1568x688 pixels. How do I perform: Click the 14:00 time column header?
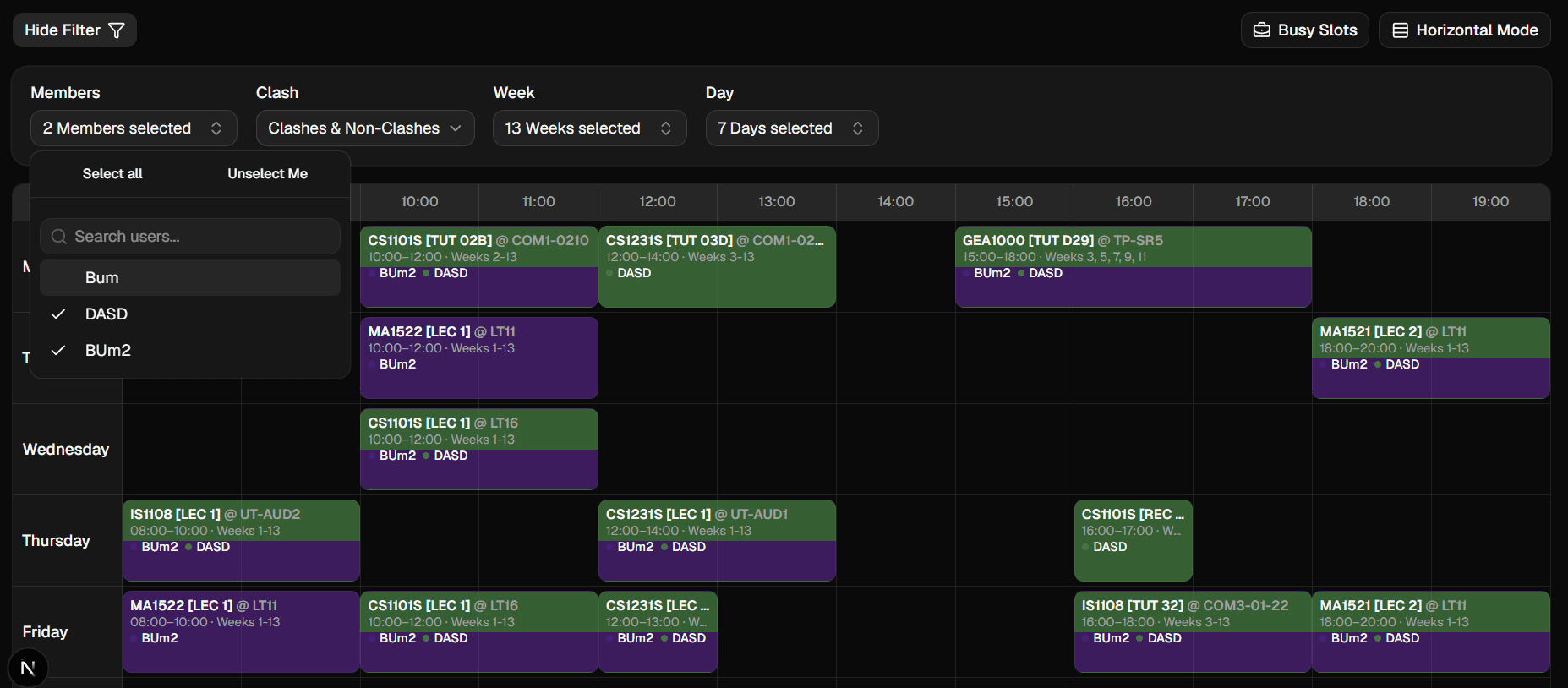[896, 202]
